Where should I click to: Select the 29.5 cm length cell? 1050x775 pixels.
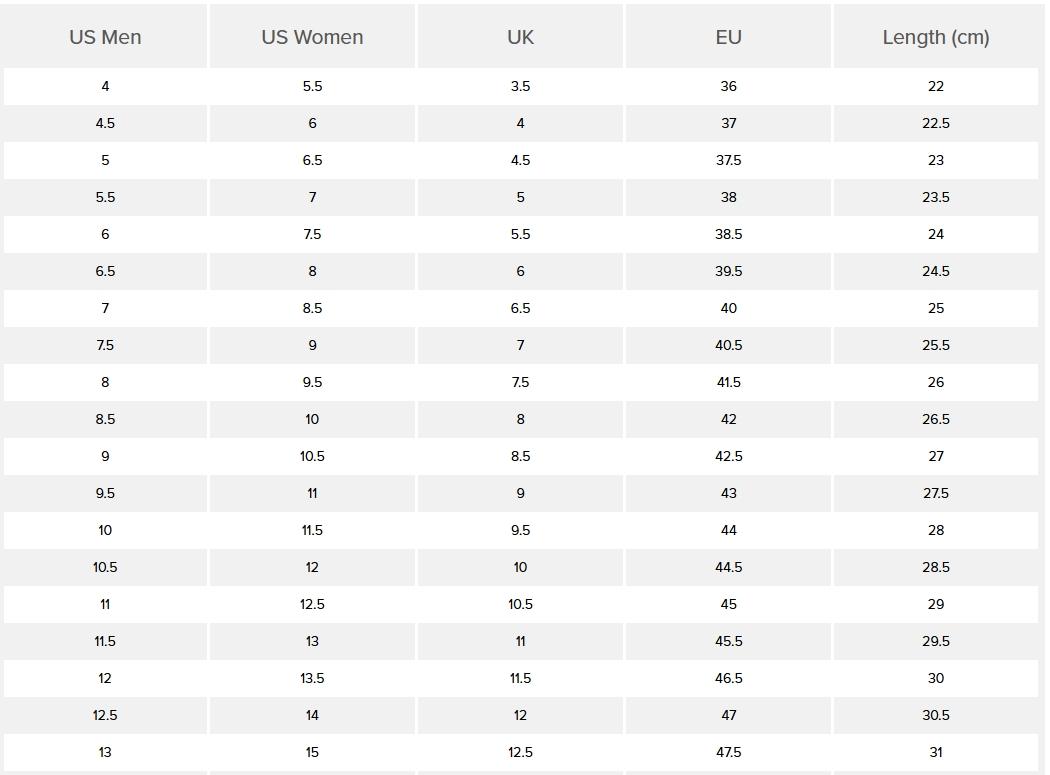point(936,641)
